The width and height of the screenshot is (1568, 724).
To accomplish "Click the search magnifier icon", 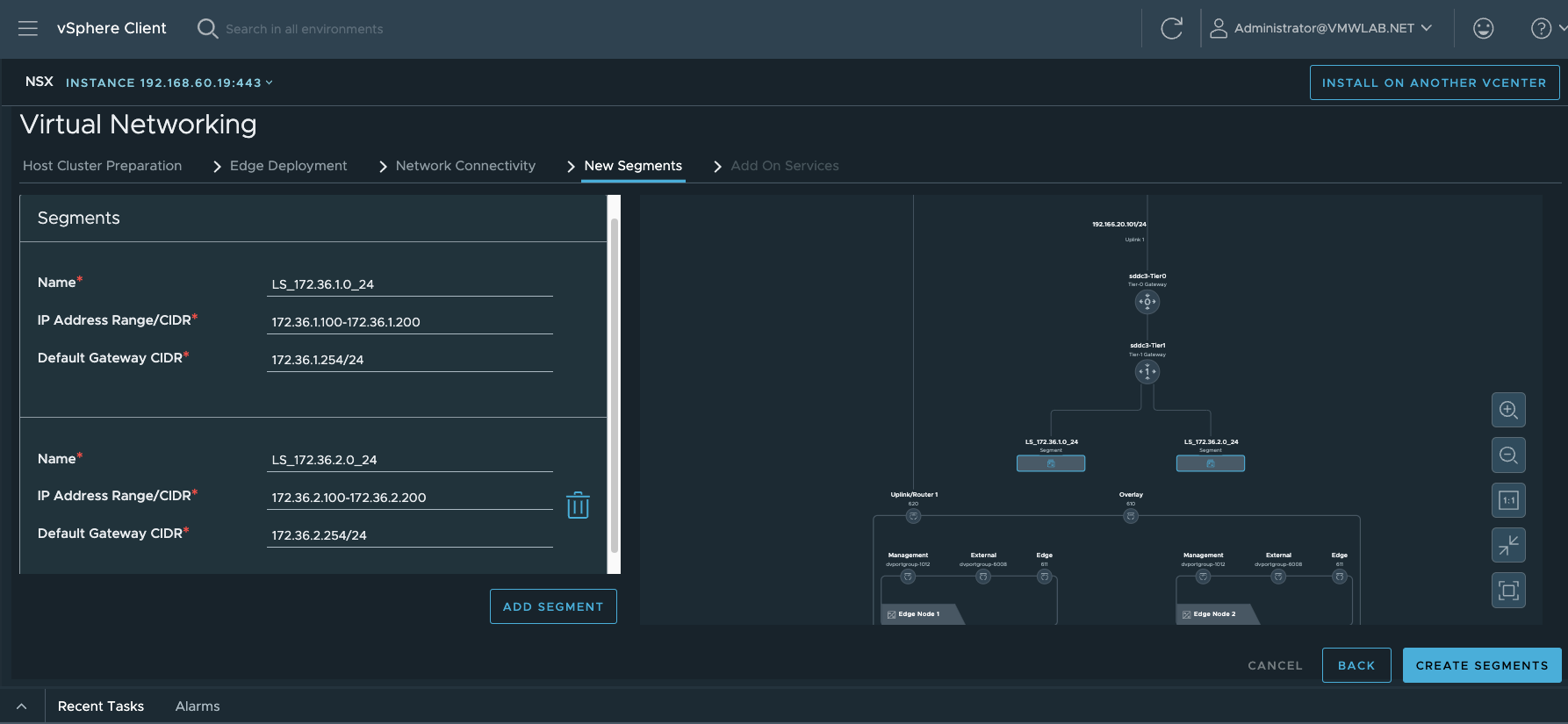I will tap(207, 28).
